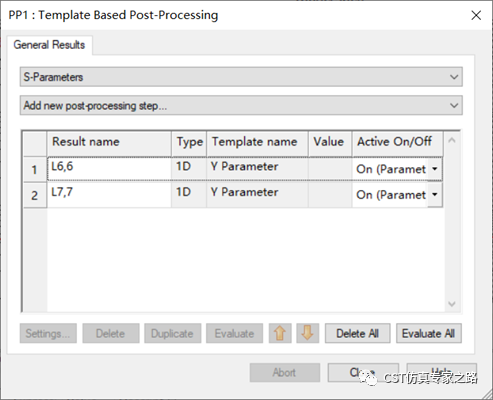Click the Result name column header
Screen dimensions: 493x400
pos(109,144)
